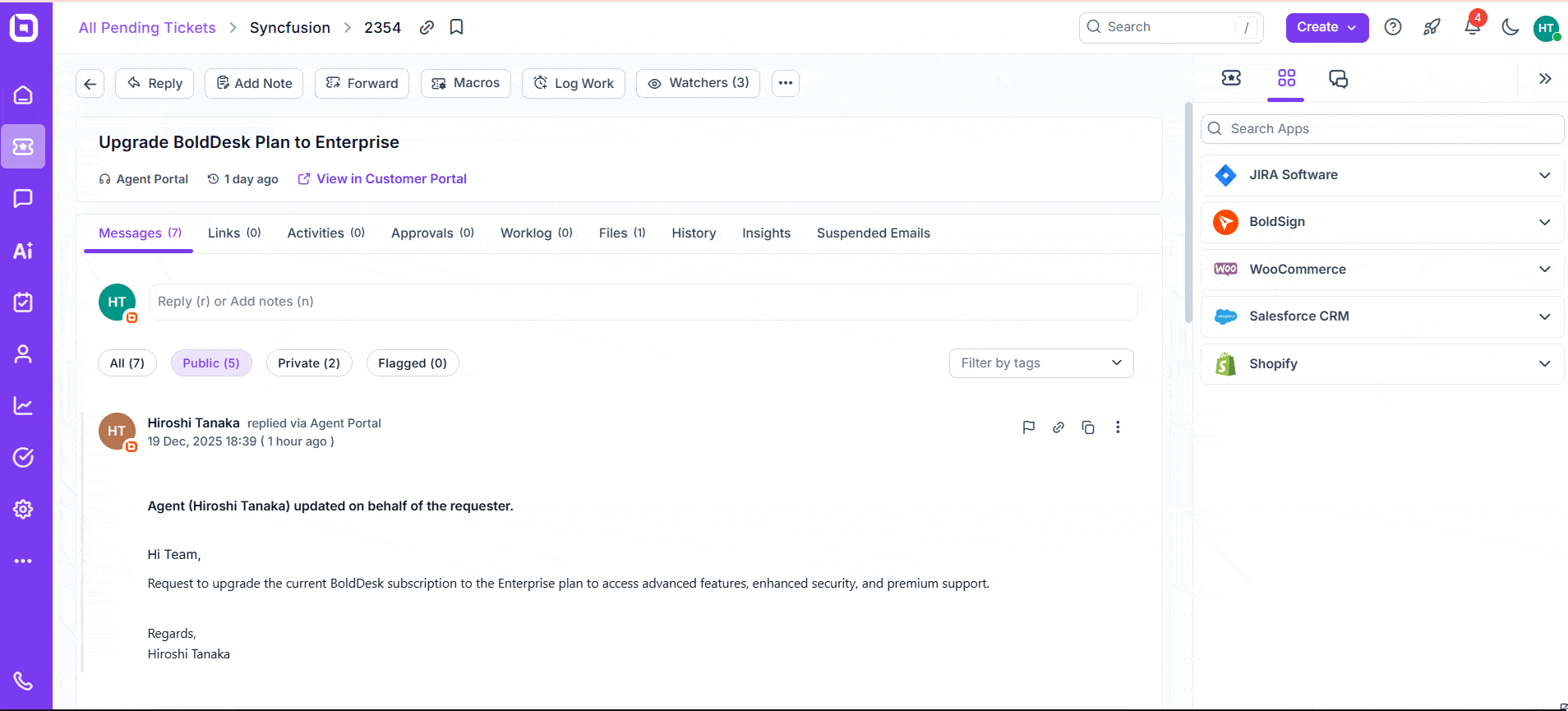Viewport: 1568px width, 711px height.
Task: Expand the Shopify app section
Action: [1382, 364]
